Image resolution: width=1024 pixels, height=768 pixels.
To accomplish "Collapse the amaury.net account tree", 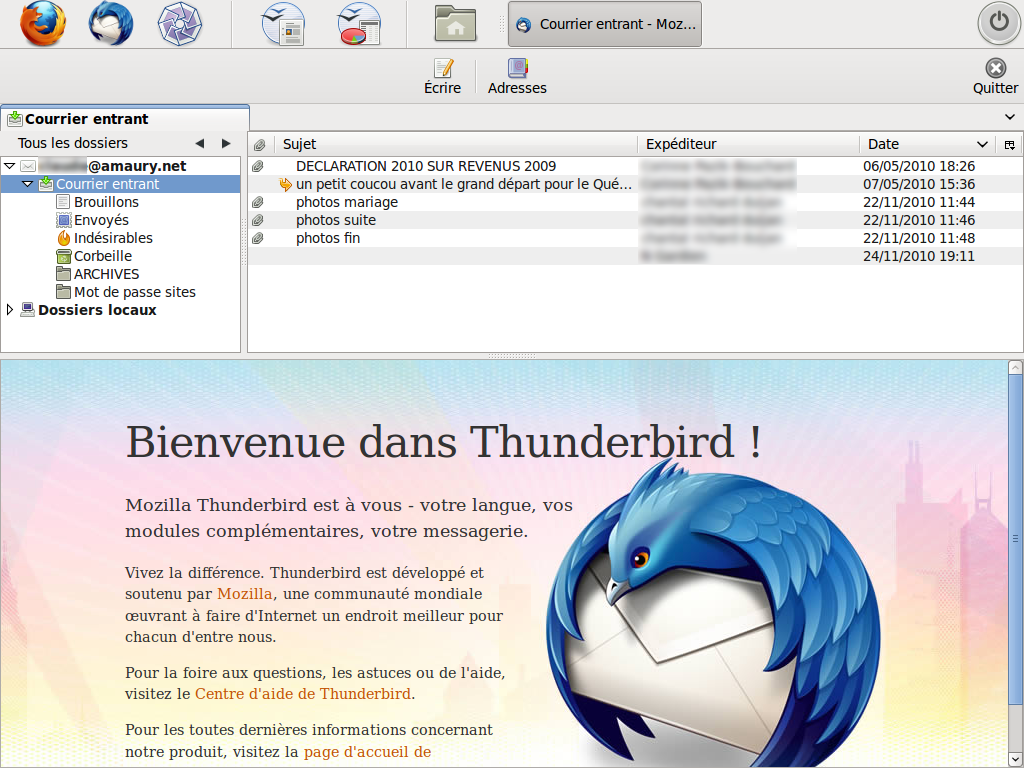I will click(x=10, y=166).
